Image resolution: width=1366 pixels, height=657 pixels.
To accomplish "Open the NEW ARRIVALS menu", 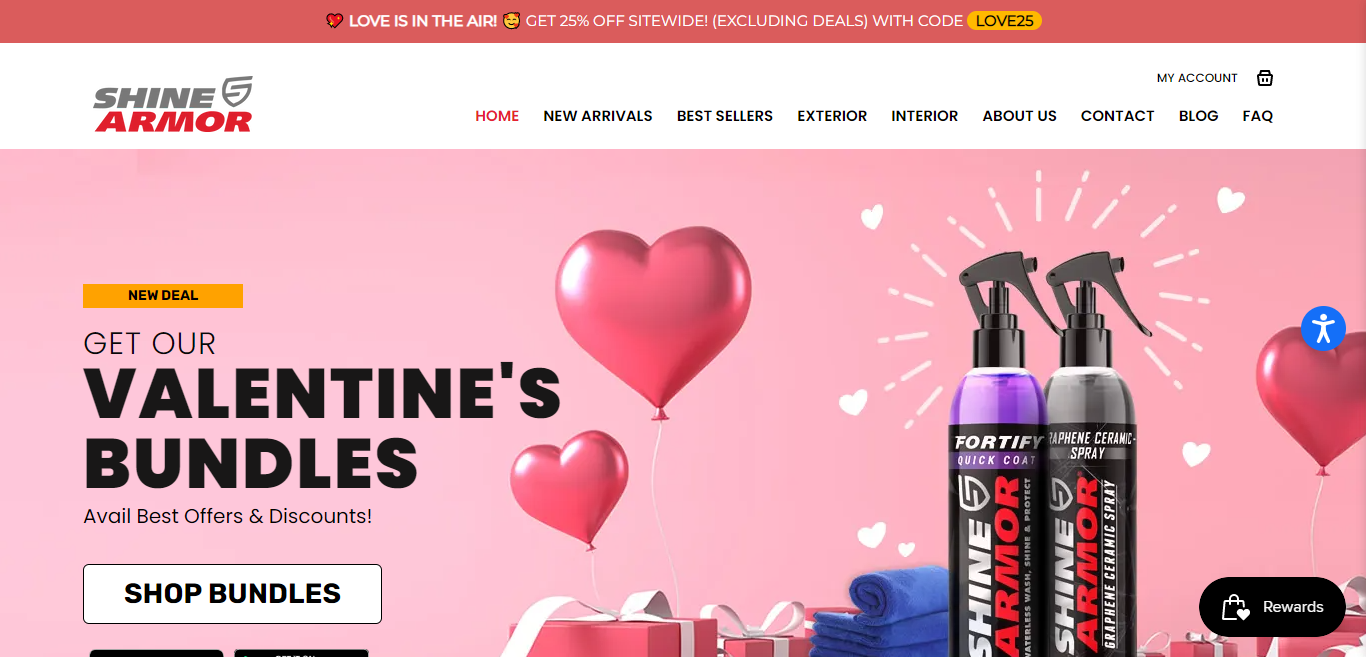I will pyautogui.click(x=598, y=116).
